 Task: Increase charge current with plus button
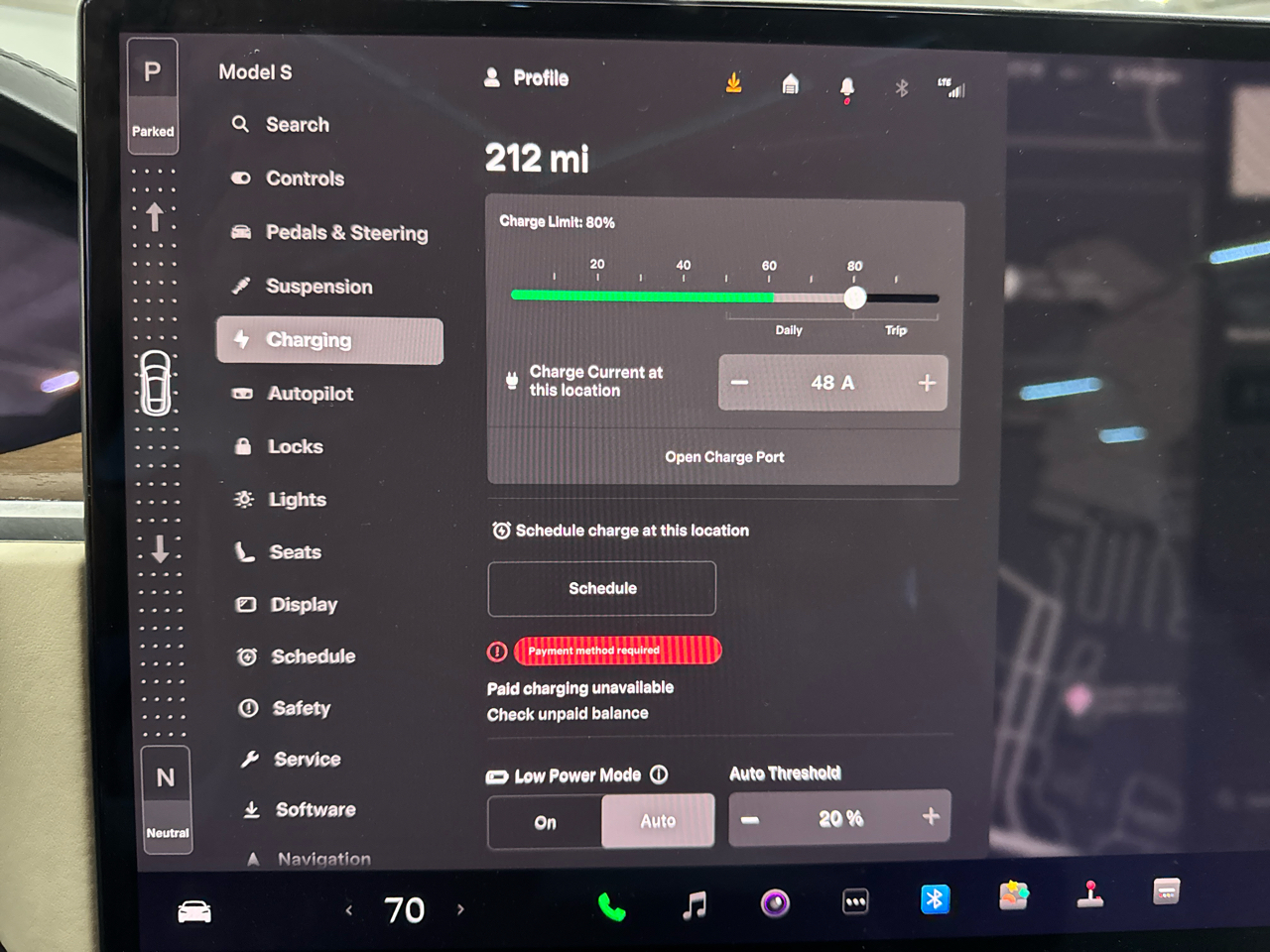(927, 383)
